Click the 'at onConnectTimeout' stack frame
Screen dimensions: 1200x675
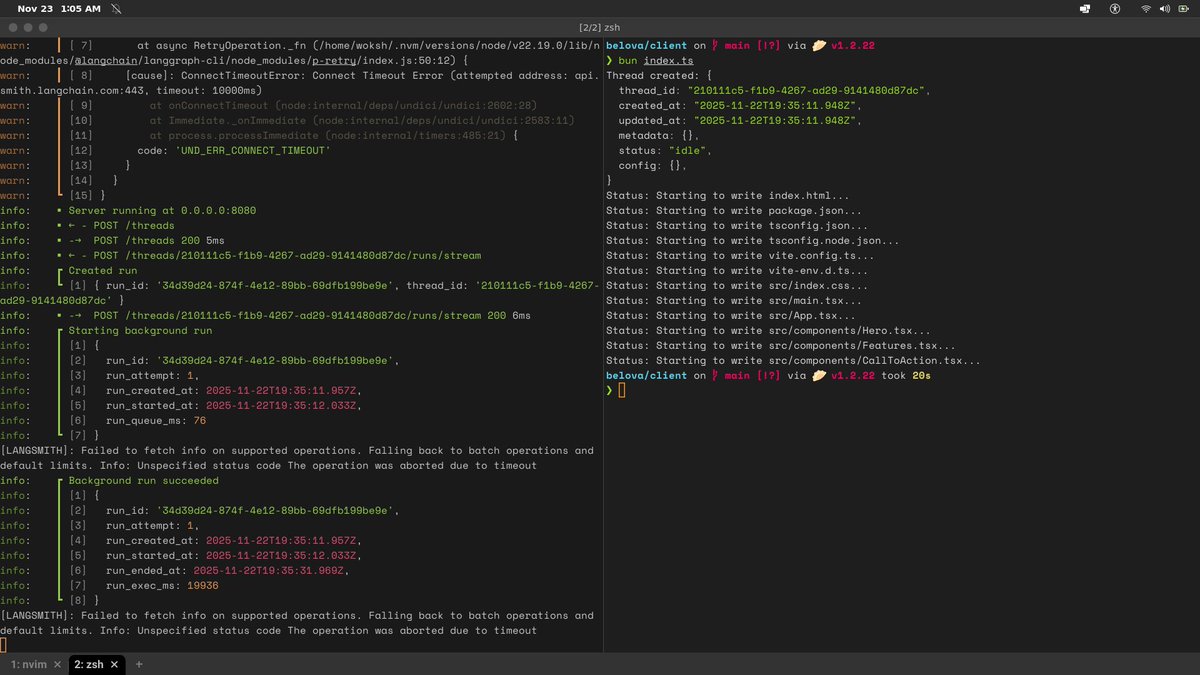pos(344,106)
